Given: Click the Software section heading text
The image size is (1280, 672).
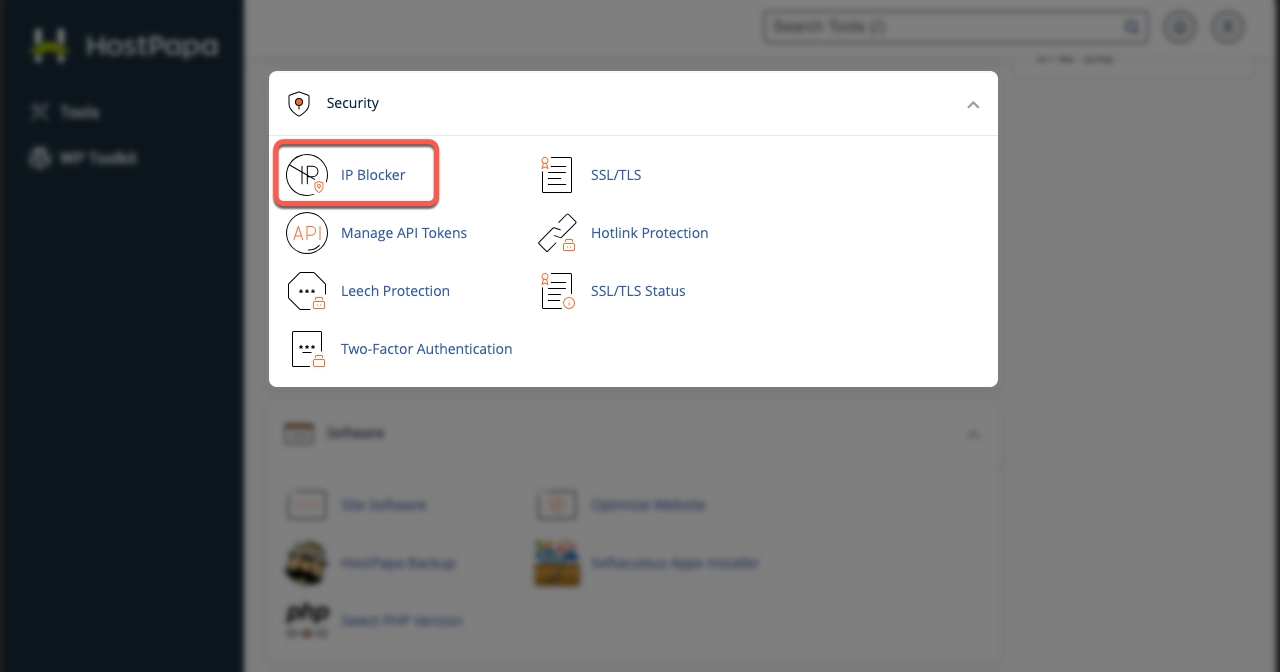Looking at the screenshot, I should coord(356,433).
